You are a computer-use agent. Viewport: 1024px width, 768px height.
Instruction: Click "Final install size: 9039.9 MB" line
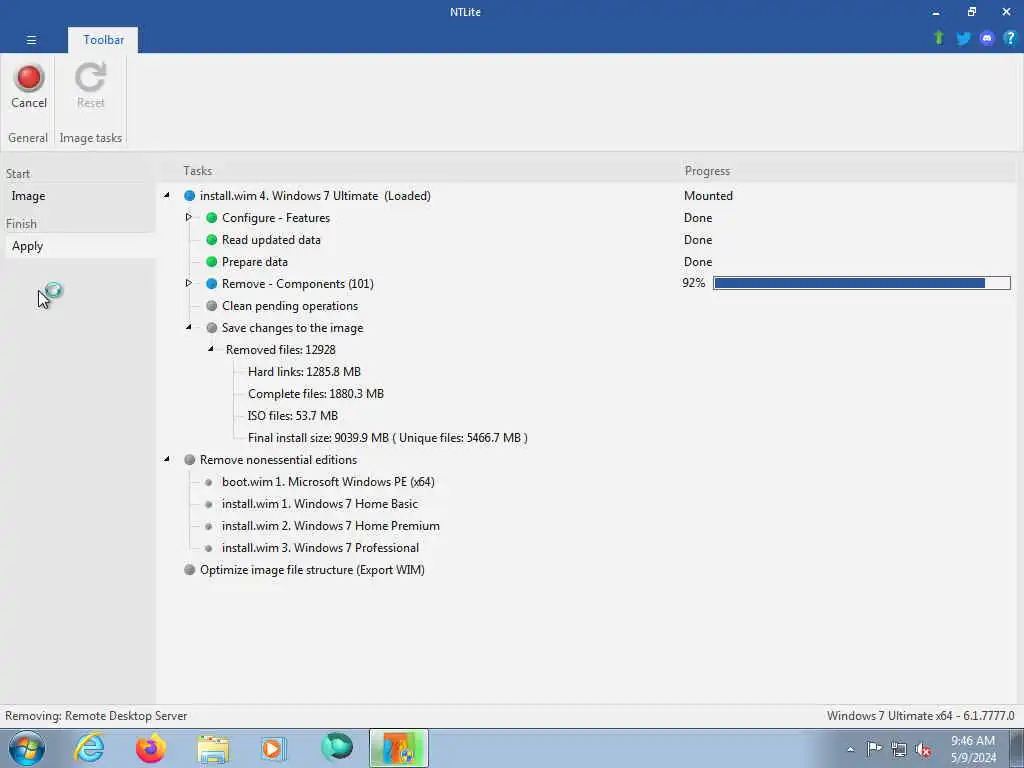click(x=388, y=438)
